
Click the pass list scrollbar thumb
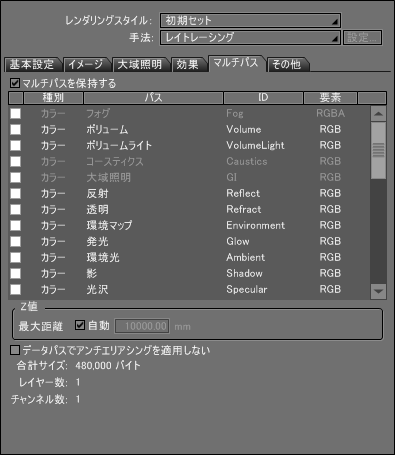[x=378, y=150]
